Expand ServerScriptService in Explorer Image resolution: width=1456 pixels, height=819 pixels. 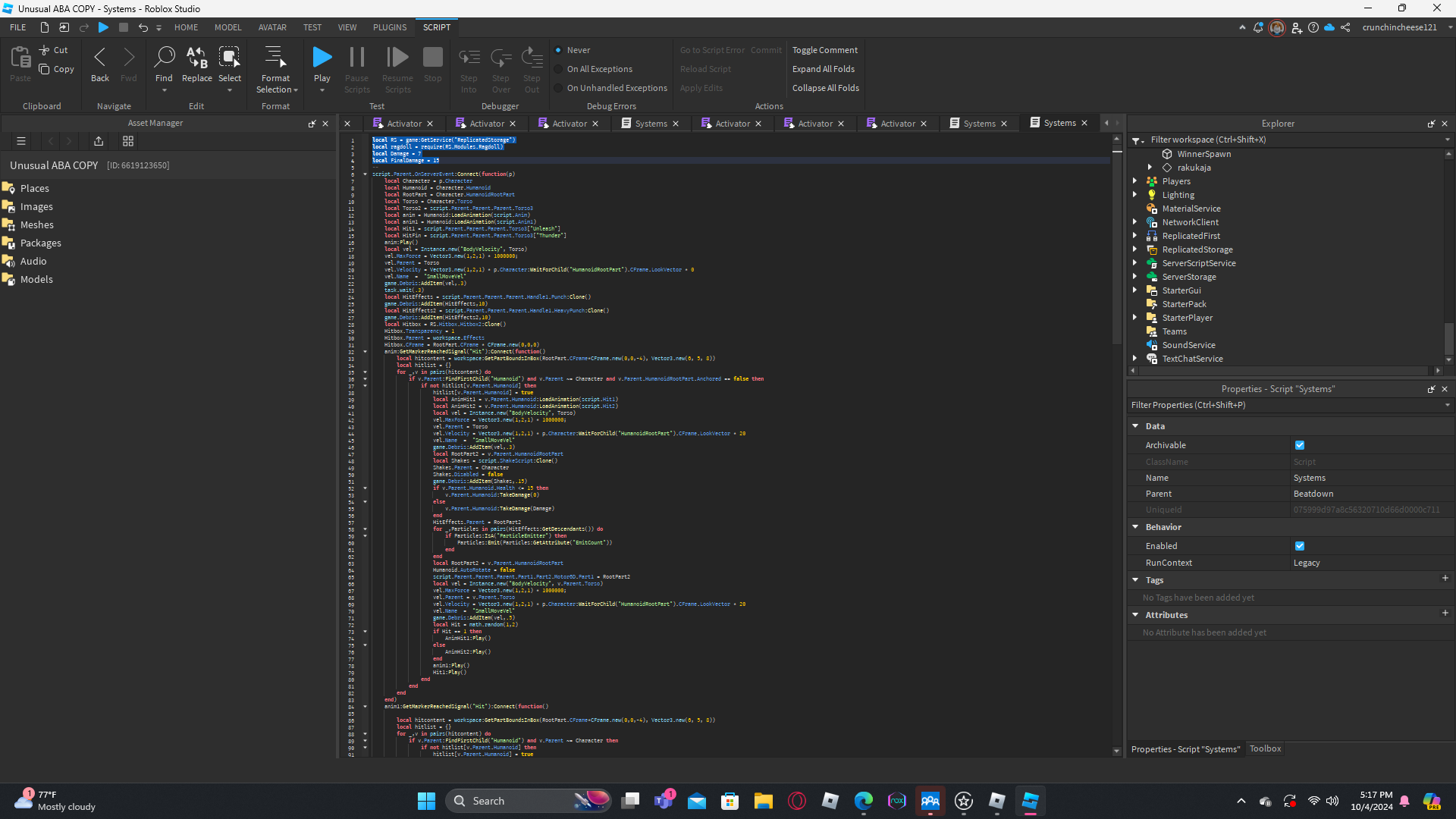point(1135,263)
